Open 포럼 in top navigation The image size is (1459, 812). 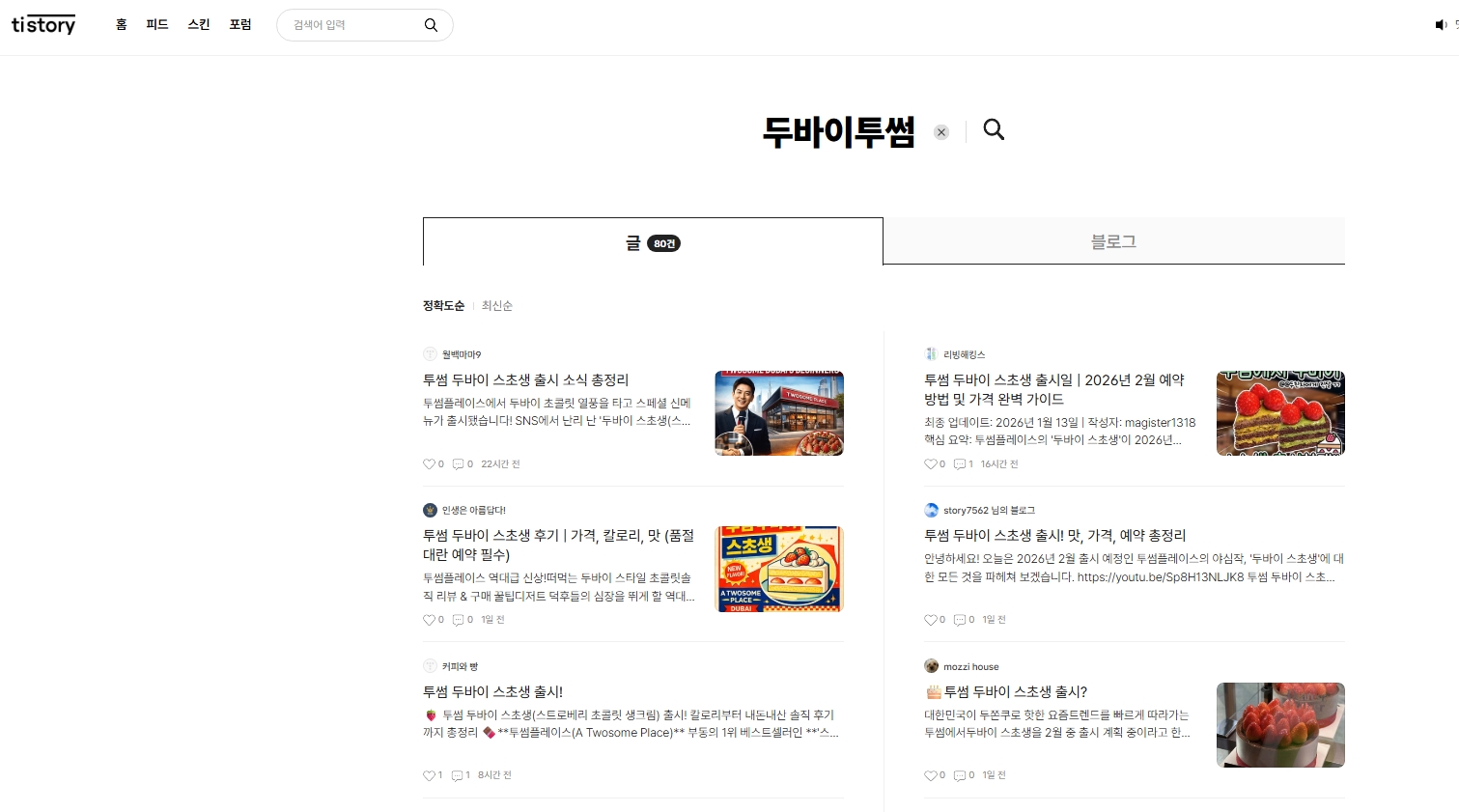click(240, 25)
